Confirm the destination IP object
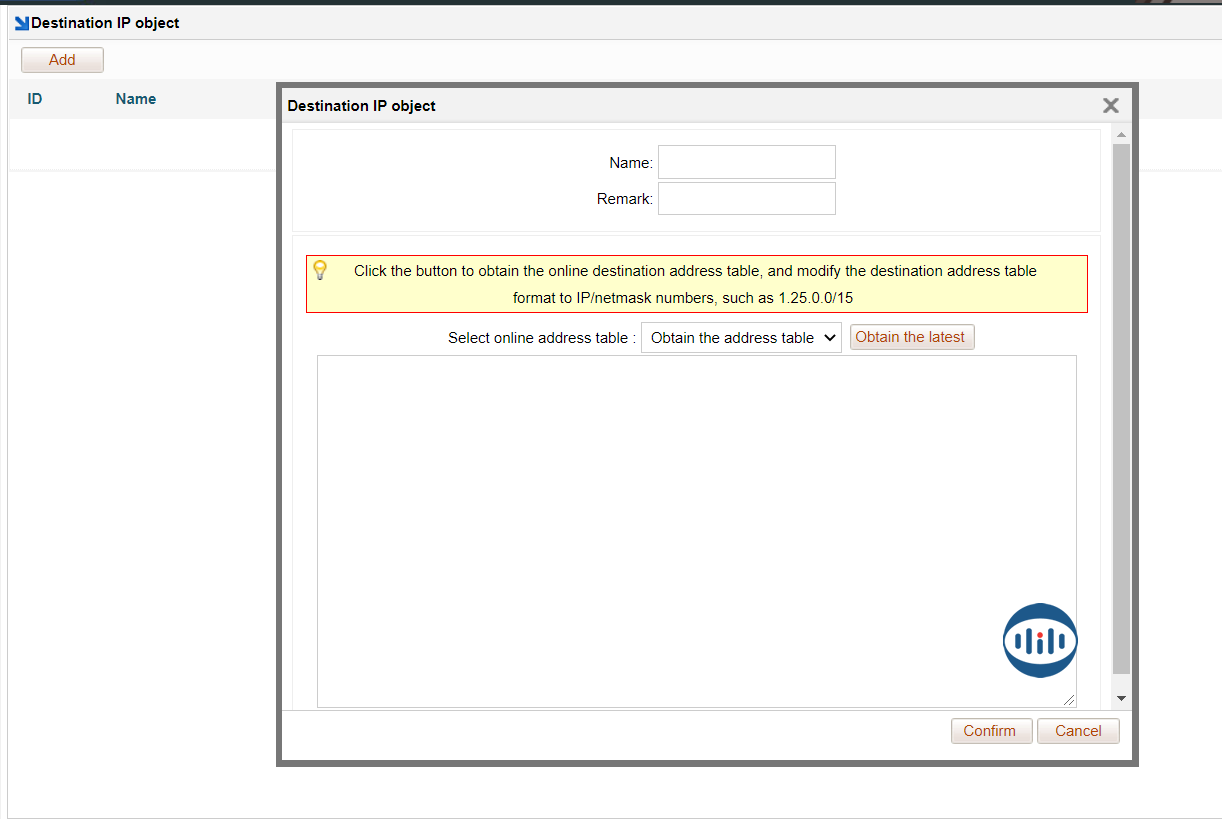1222x819 pixels. [x=989, y=731]
